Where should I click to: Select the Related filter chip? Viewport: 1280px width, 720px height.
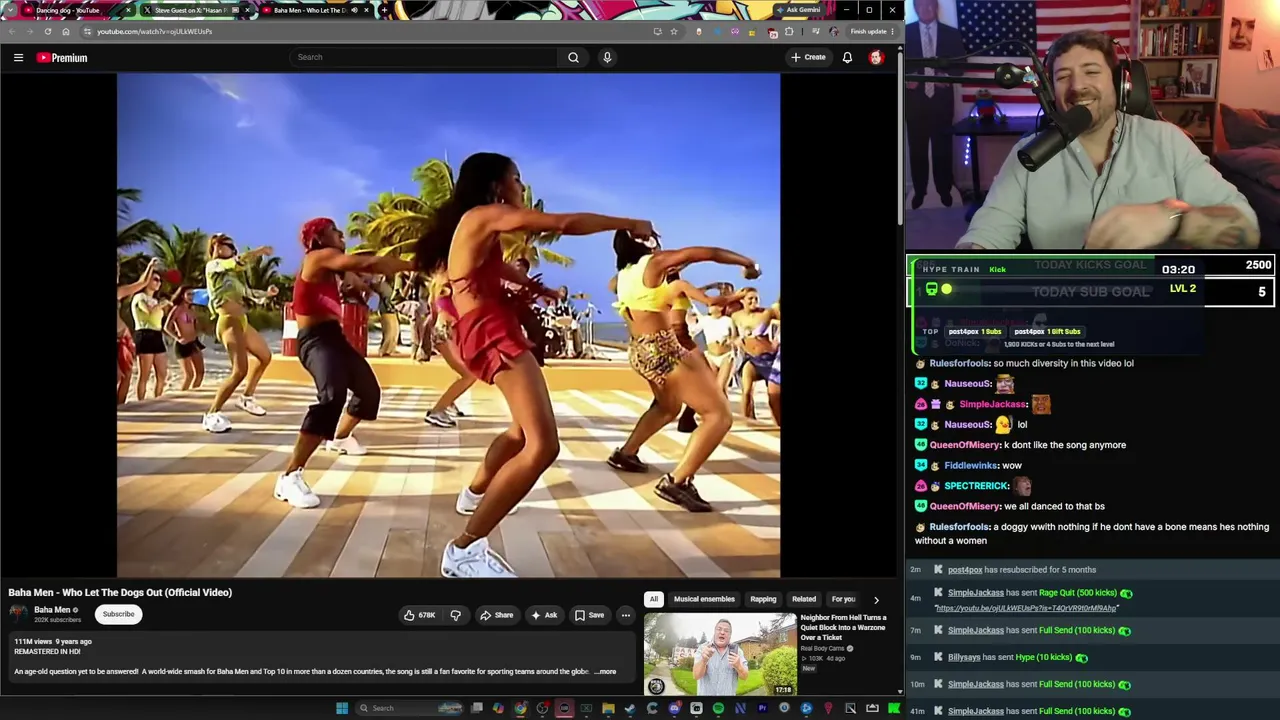[x=804, y=599]
